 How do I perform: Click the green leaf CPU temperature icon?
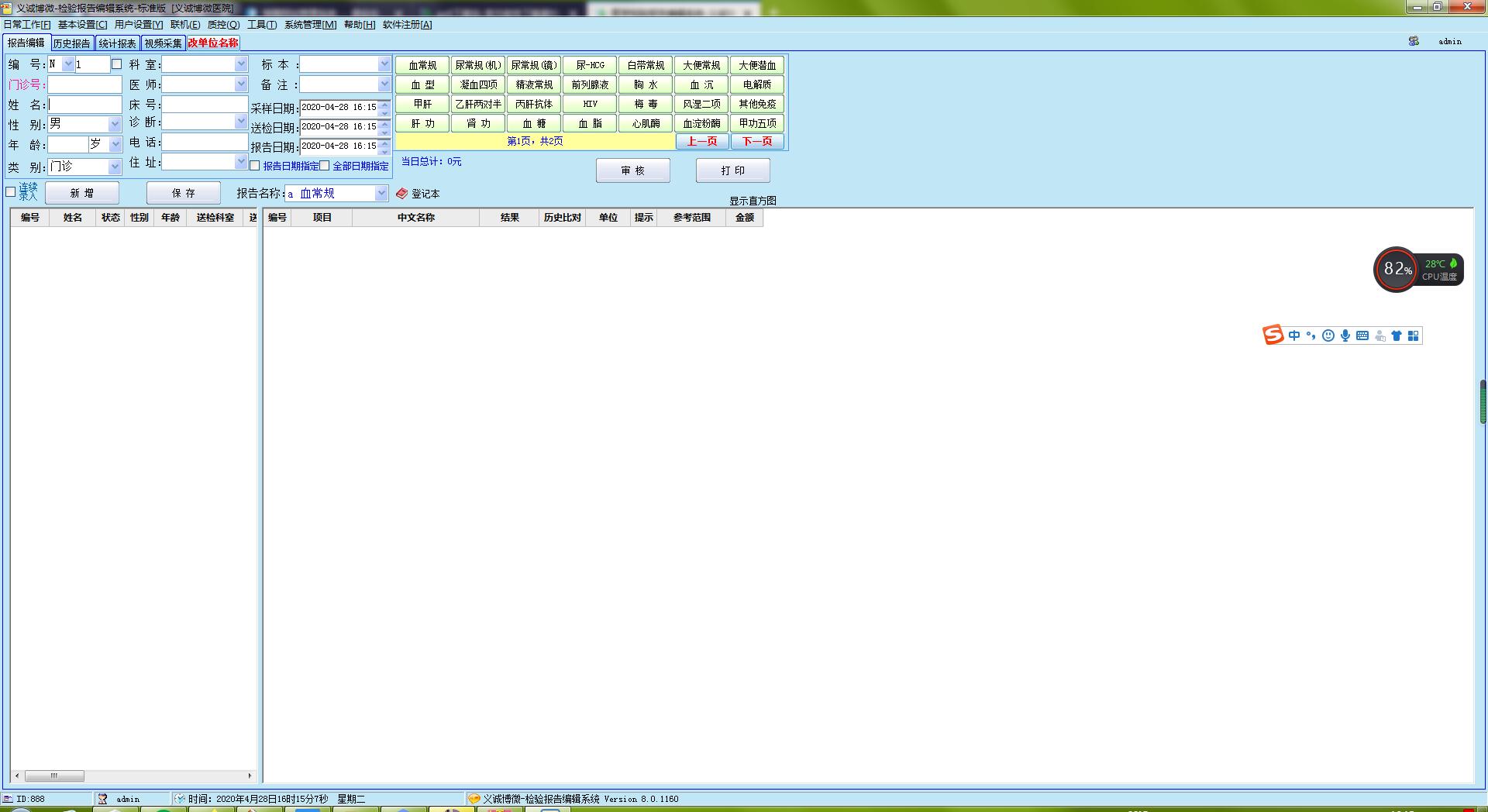1453,263
